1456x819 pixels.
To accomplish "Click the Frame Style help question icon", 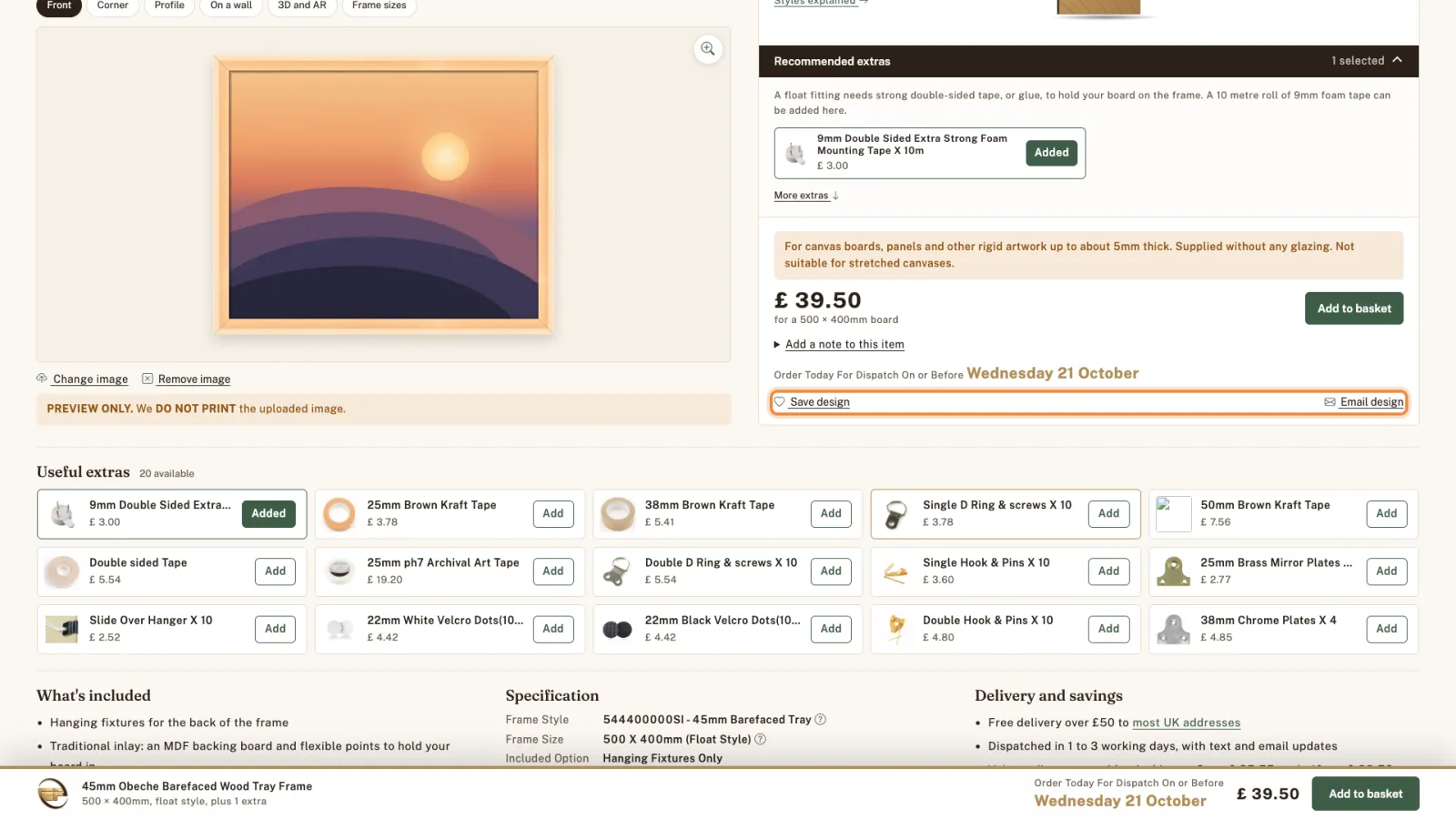I will tap(820, 719).
